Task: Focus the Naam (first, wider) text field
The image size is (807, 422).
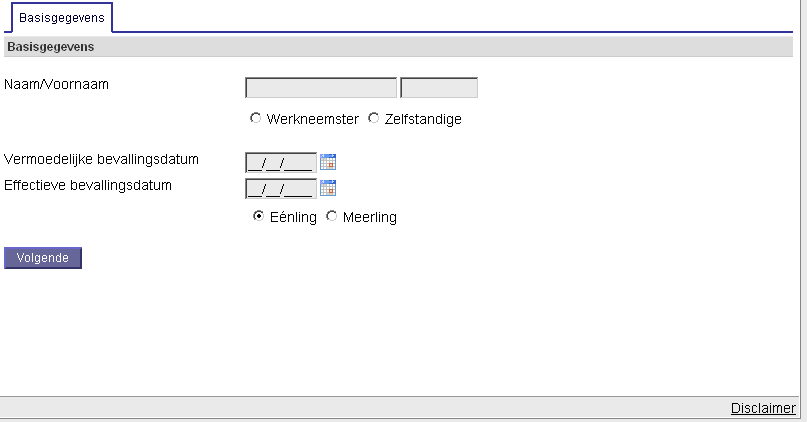Action: [x=321, y=87]
